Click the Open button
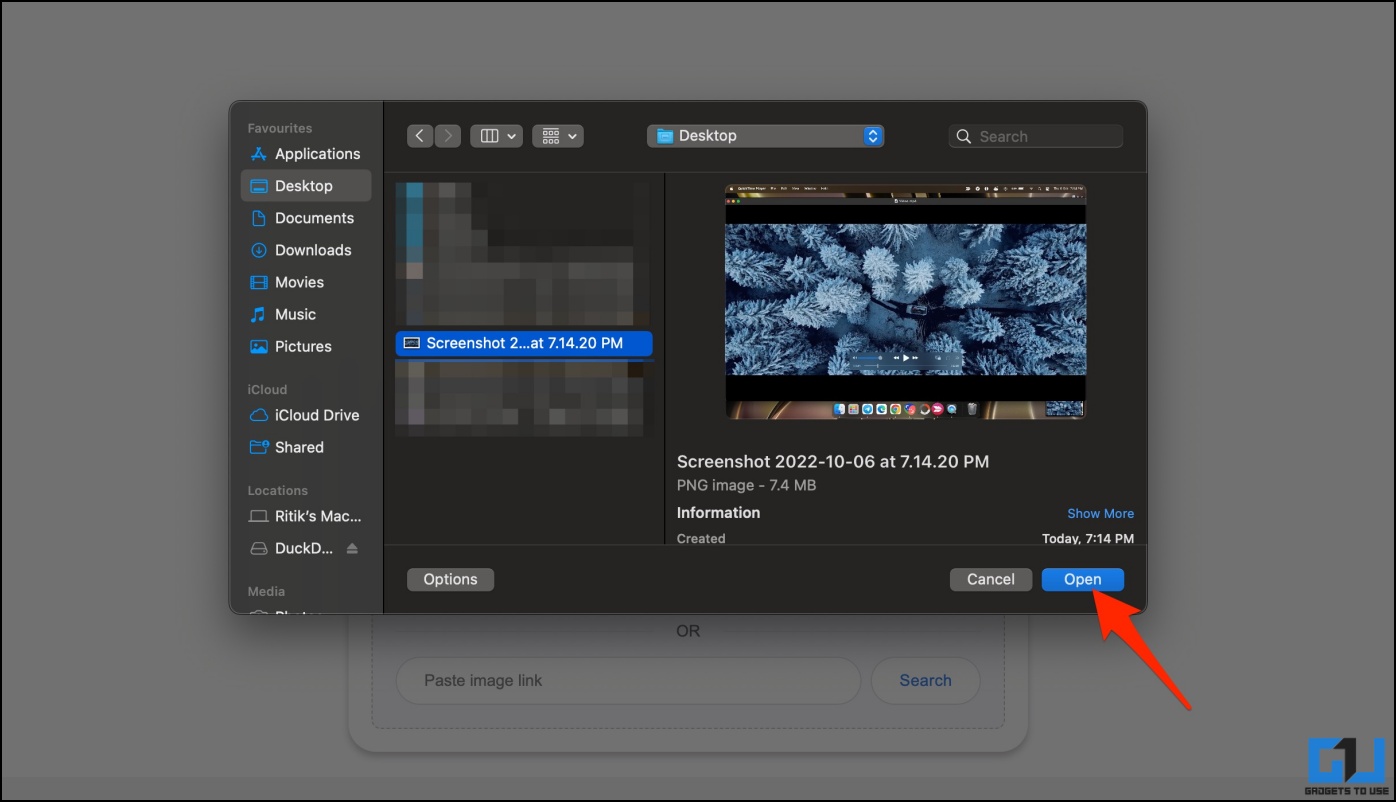The image size is (1396, 802). pyautogui.click(x=1083, y=579)
